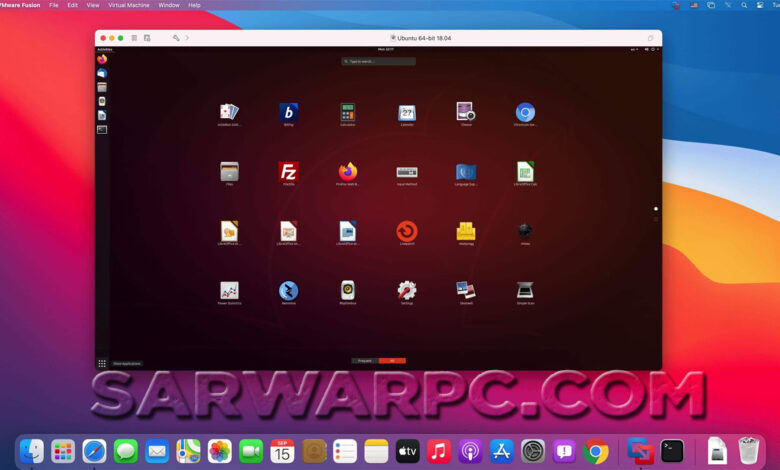Open the Virtual Machine menu
The width and height of the screenshot is (780, 470).
[x=129, y=5]
